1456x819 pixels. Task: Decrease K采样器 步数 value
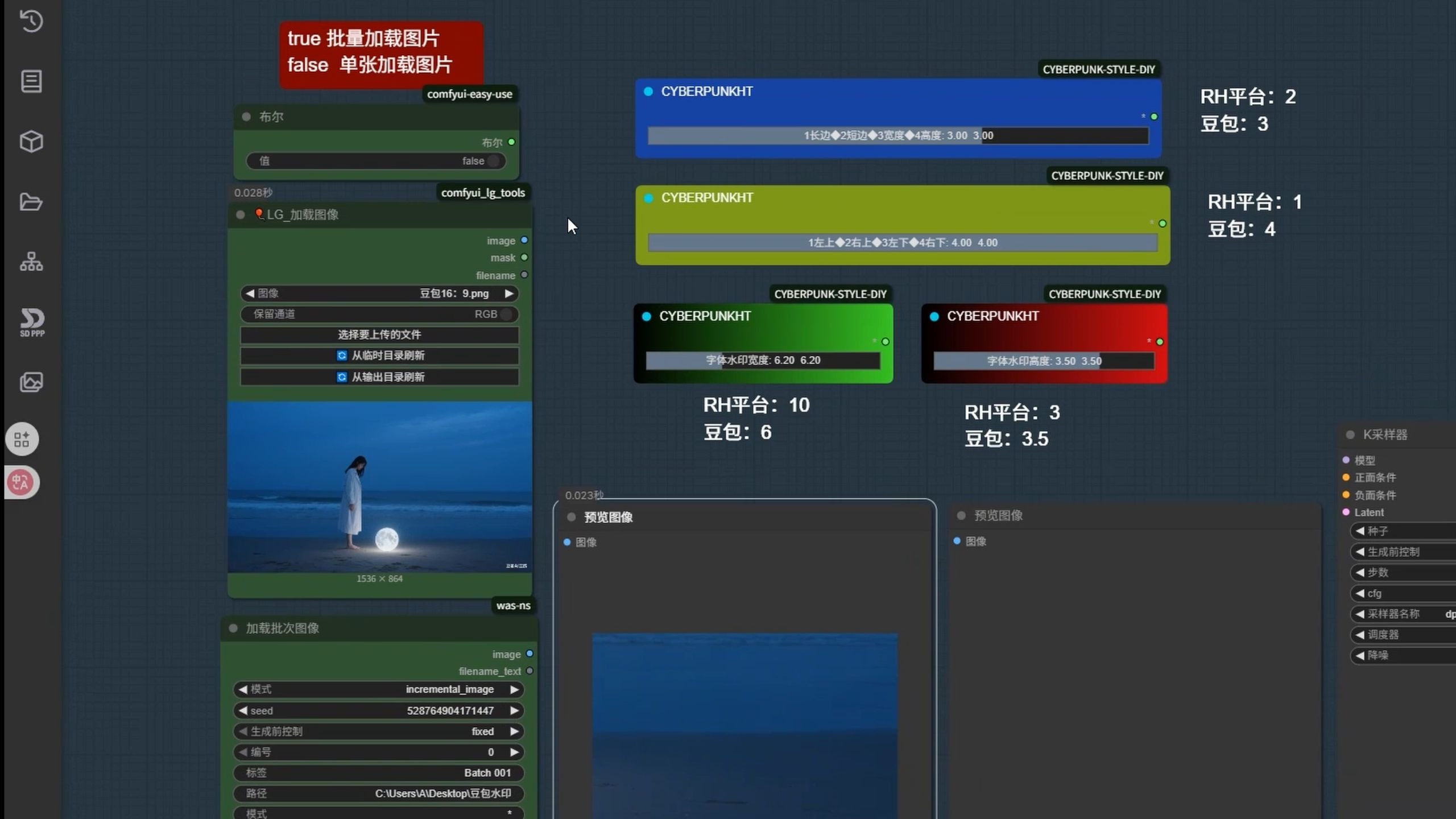[1360, 572]
